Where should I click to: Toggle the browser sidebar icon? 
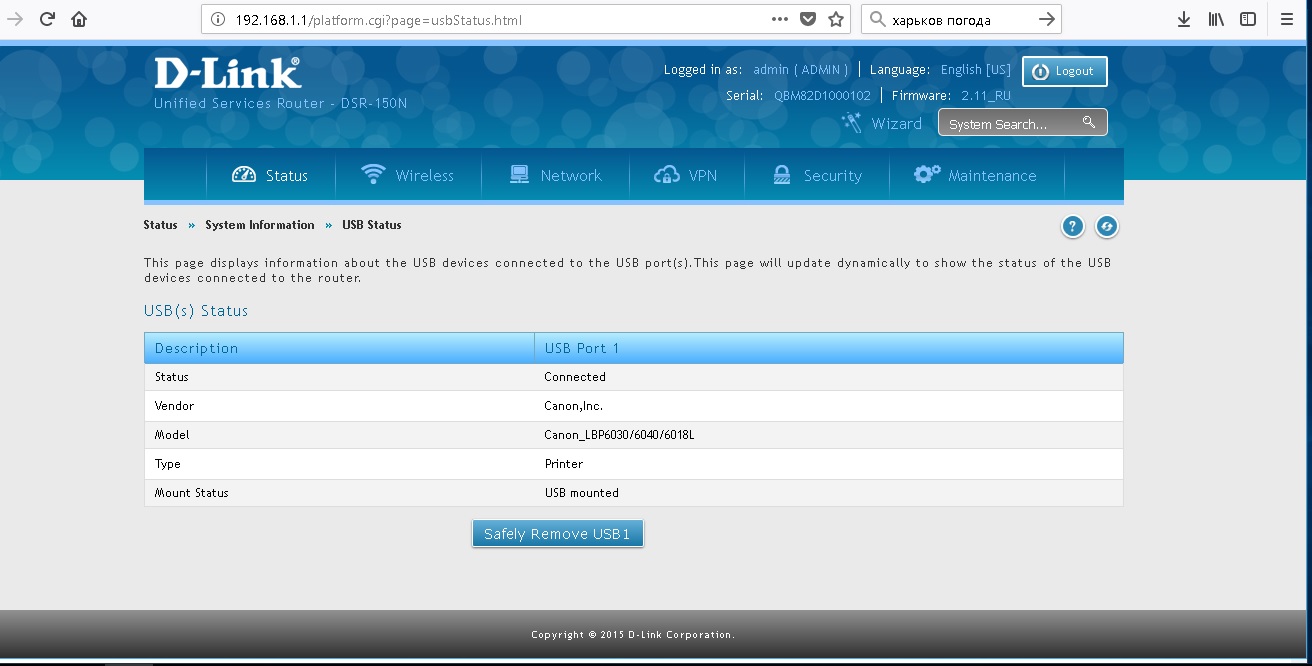(1248, 19)
